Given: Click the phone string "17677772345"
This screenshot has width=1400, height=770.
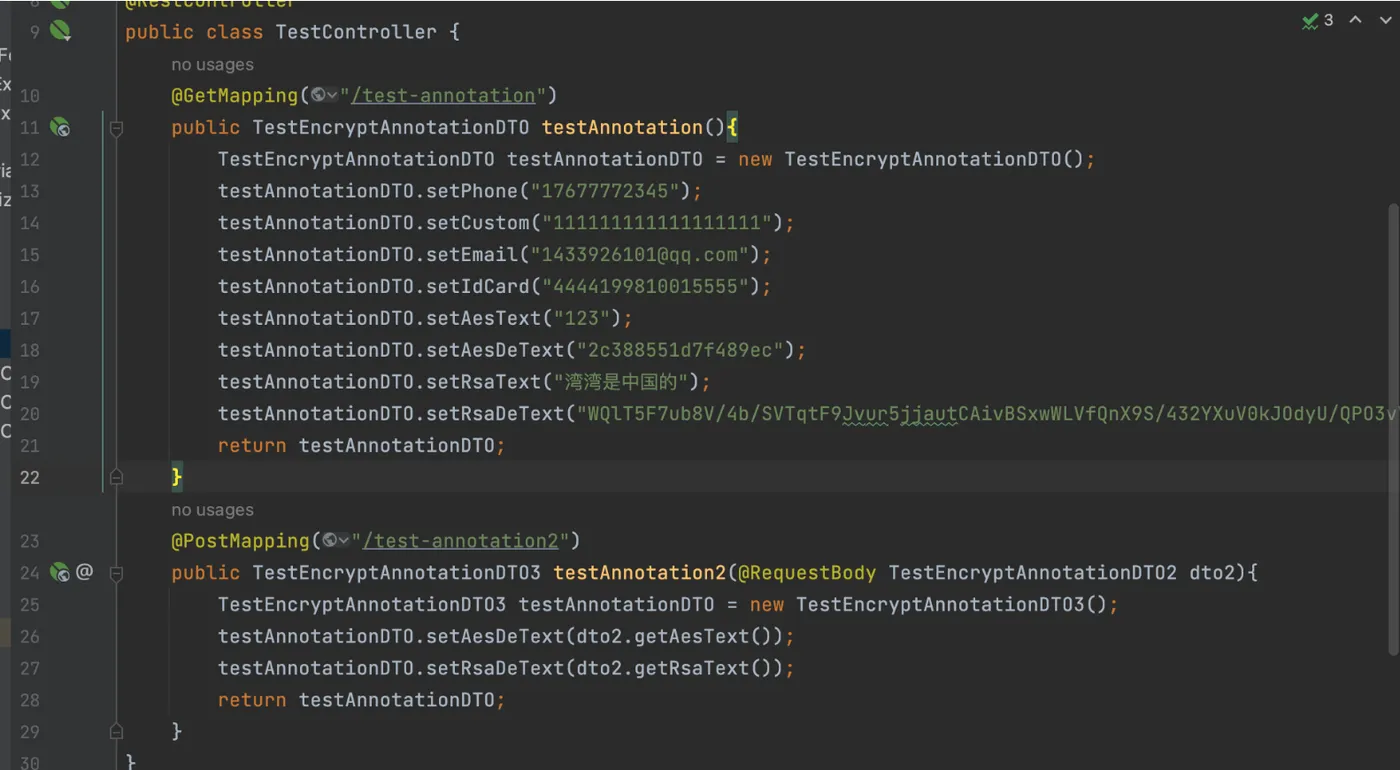Looking at the screenshot, I should (x=605, y=191).
